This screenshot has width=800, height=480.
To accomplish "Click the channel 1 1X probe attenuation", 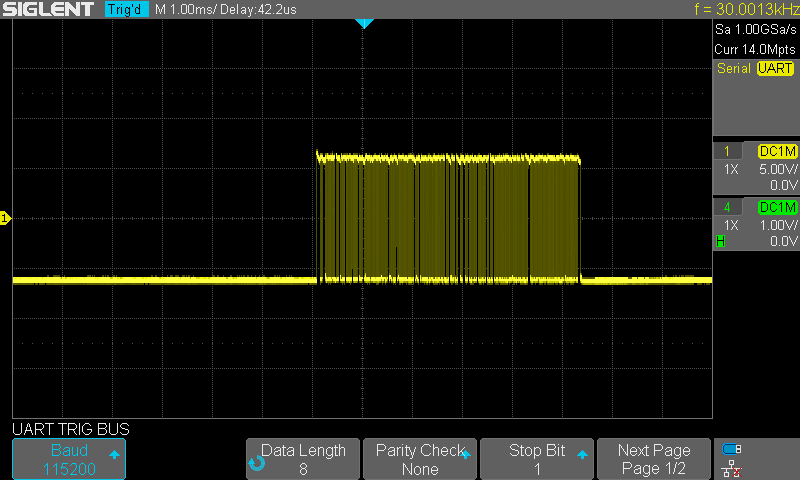I will click(731, 169).
